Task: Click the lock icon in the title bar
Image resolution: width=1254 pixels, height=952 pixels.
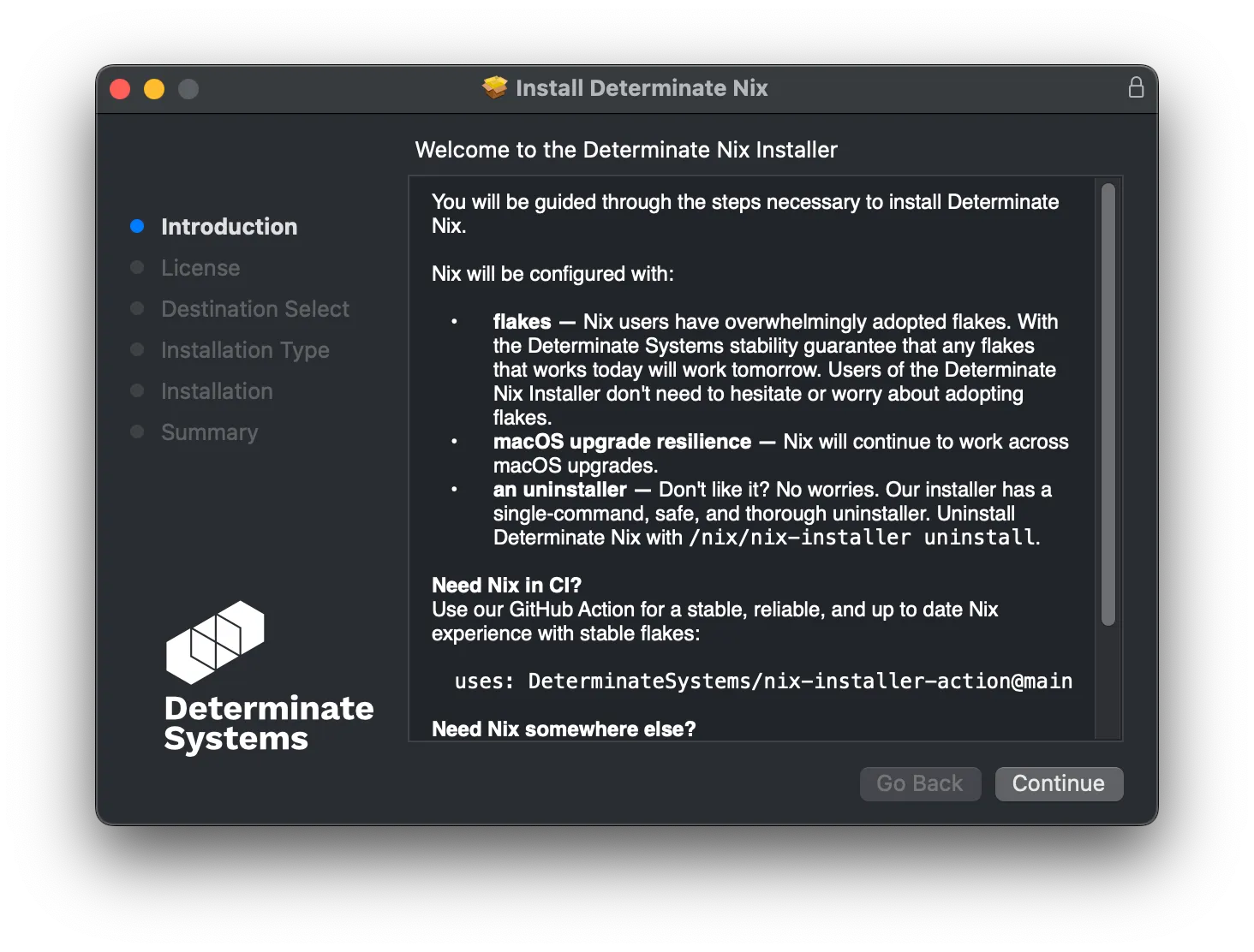Action: pyautogui.click(x=1136, y=86)
